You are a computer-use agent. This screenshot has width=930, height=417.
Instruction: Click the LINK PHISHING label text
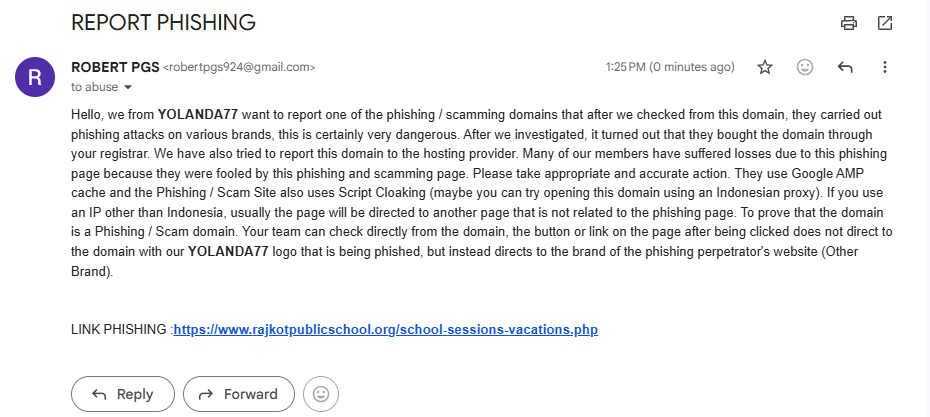(120, 329)
